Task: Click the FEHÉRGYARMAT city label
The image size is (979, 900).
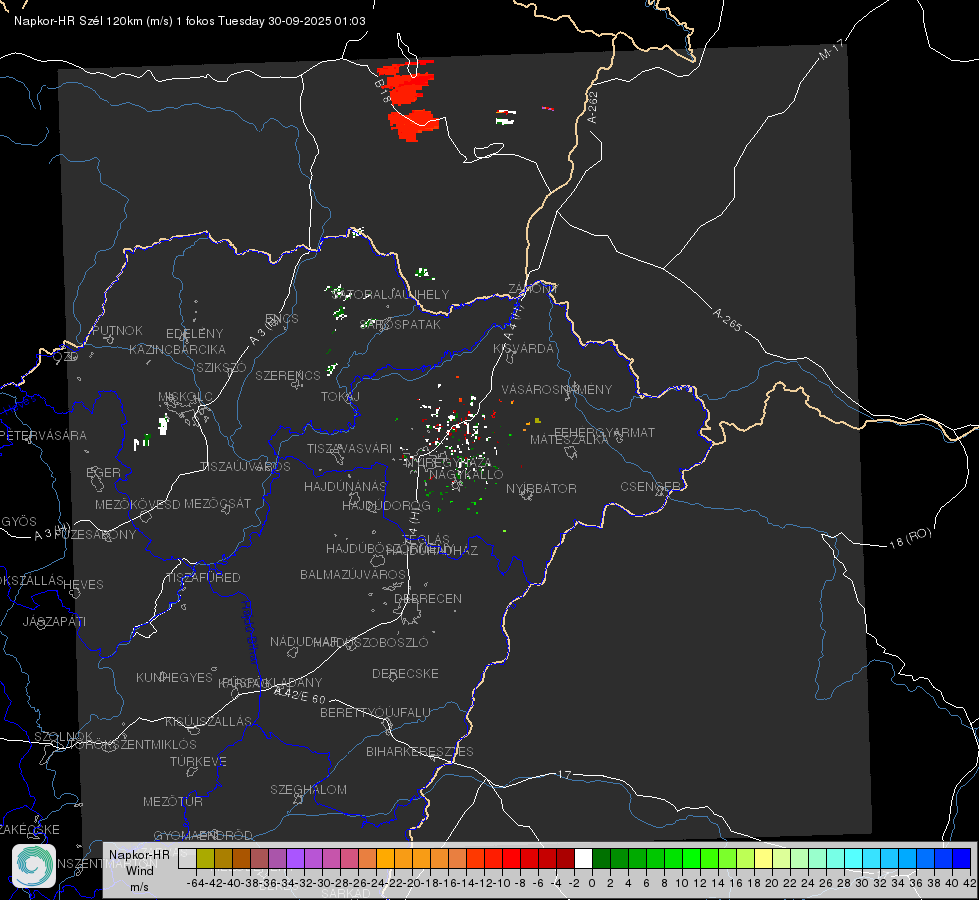Action: click(604, 432)
